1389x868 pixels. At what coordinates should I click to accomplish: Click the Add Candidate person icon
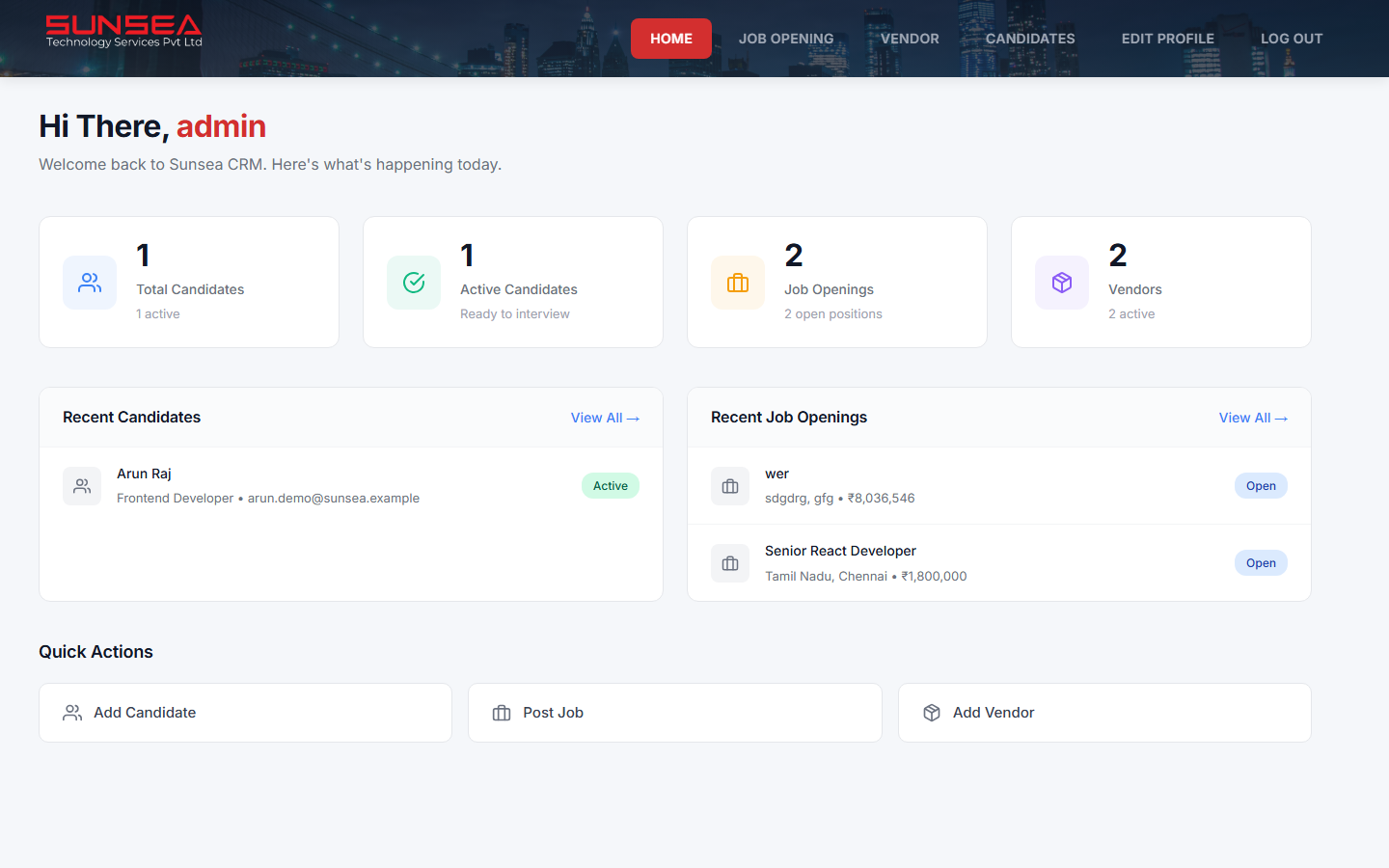(72, 713)
